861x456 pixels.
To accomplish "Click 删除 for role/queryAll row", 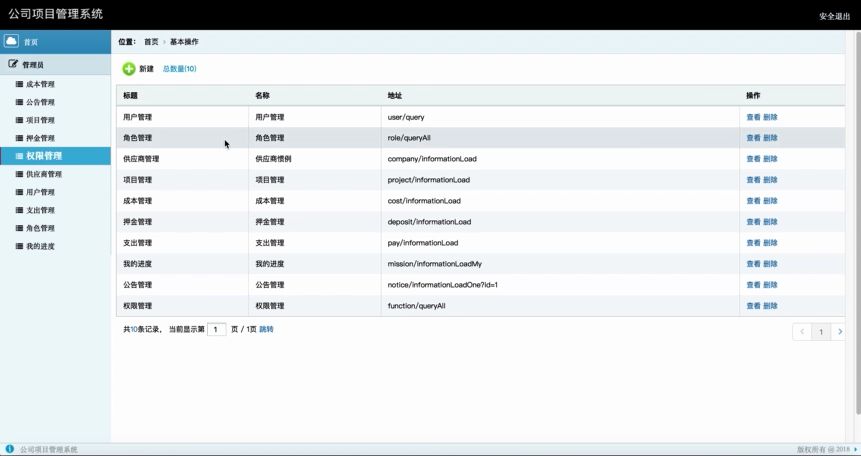I will click(x=770, y=138).
